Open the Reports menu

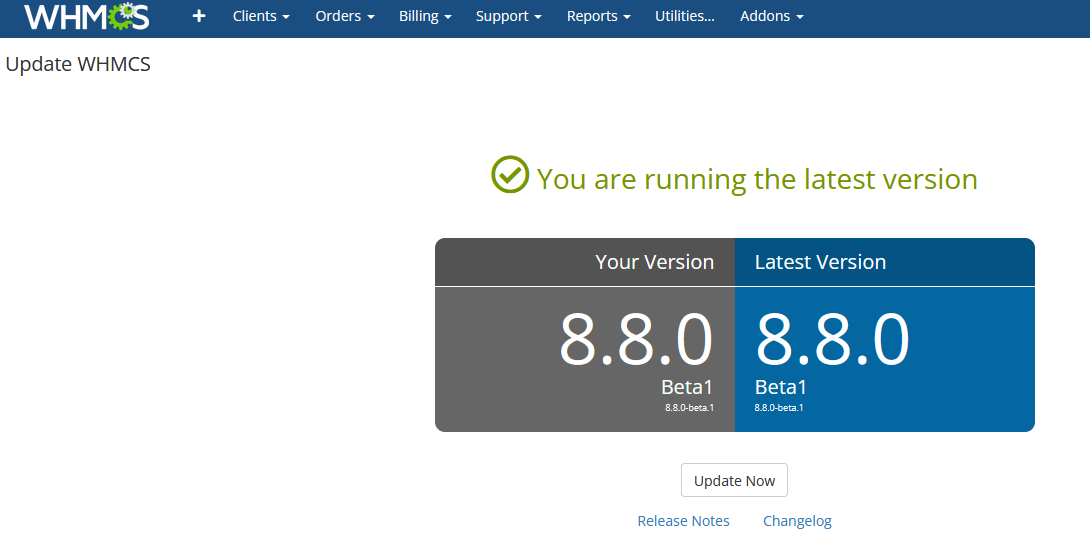(x=599, y=16)
